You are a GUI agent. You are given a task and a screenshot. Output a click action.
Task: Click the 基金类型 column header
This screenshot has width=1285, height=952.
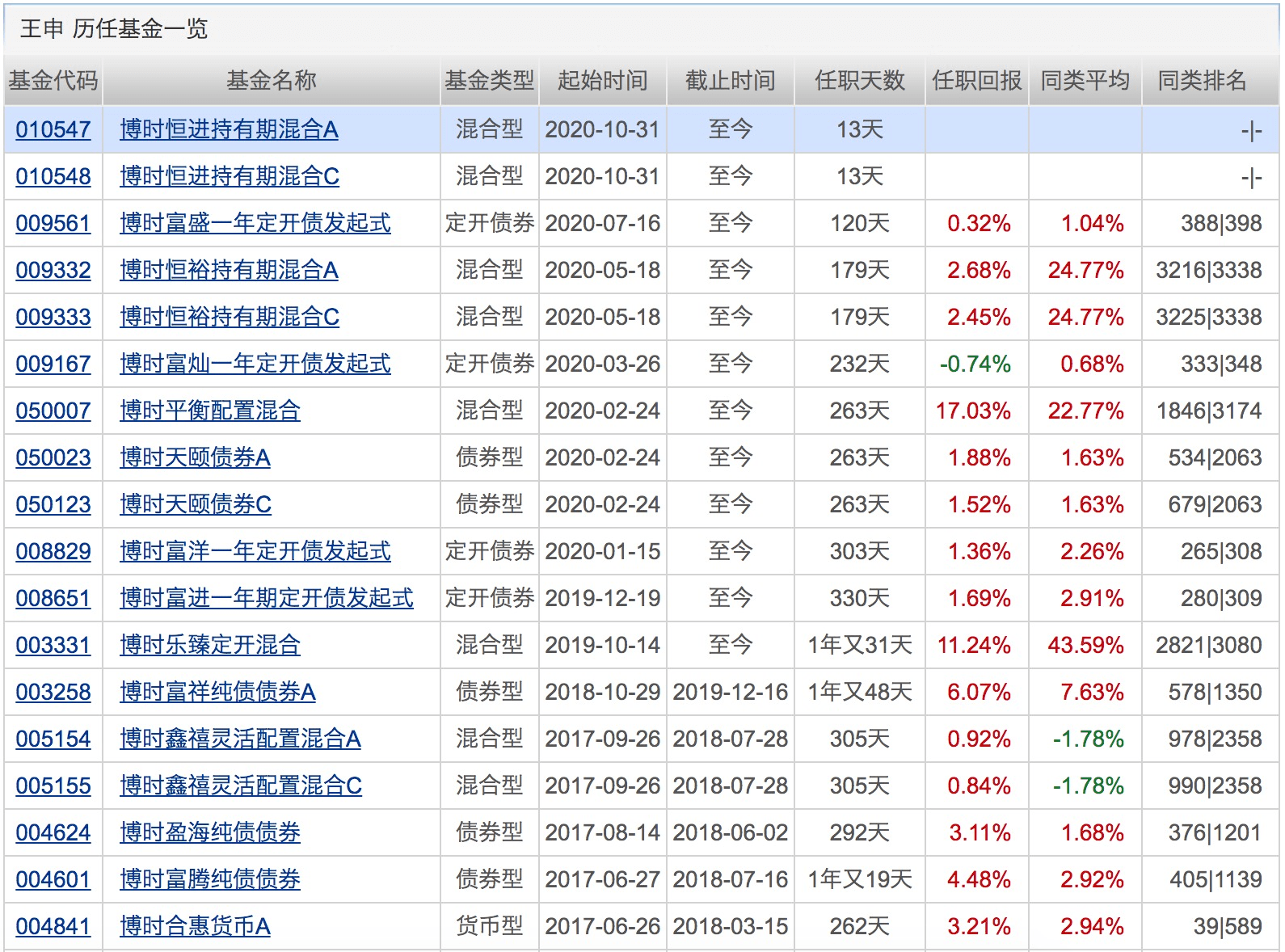coord(490,81)
